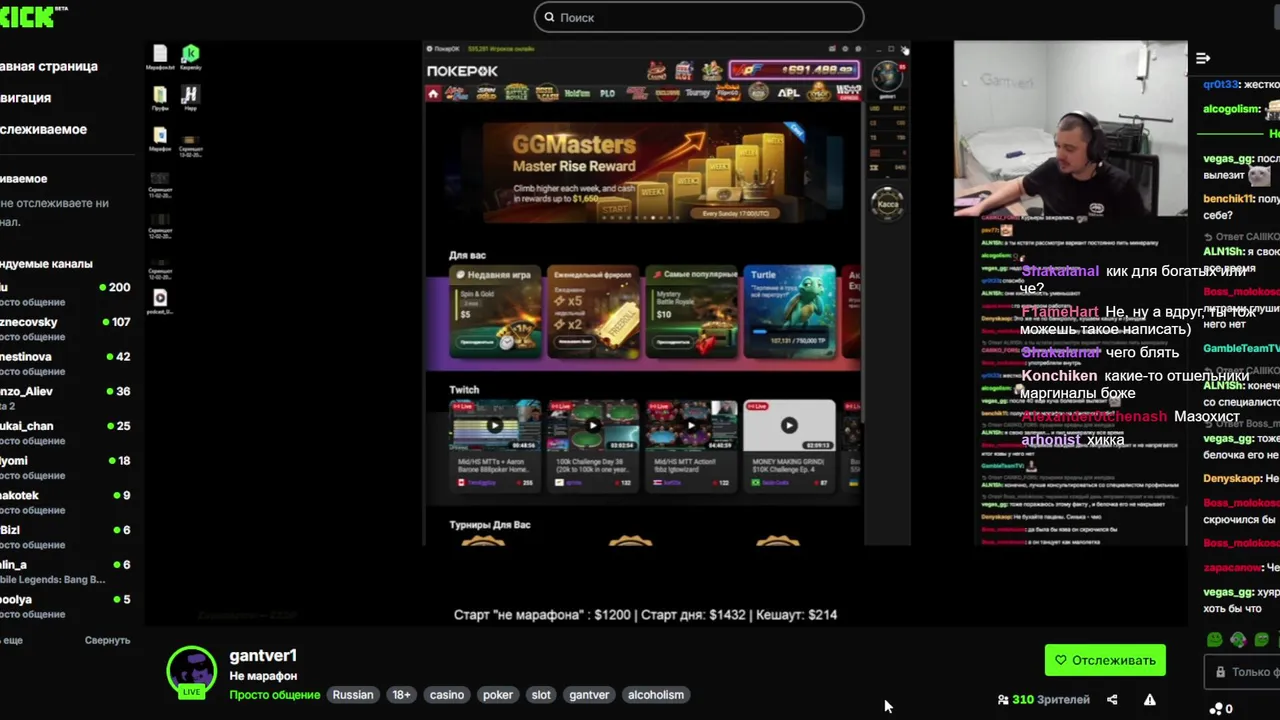Screen dimensions: 1280x720
Task: Select the 18+ tag
Action: click(401, 695)
